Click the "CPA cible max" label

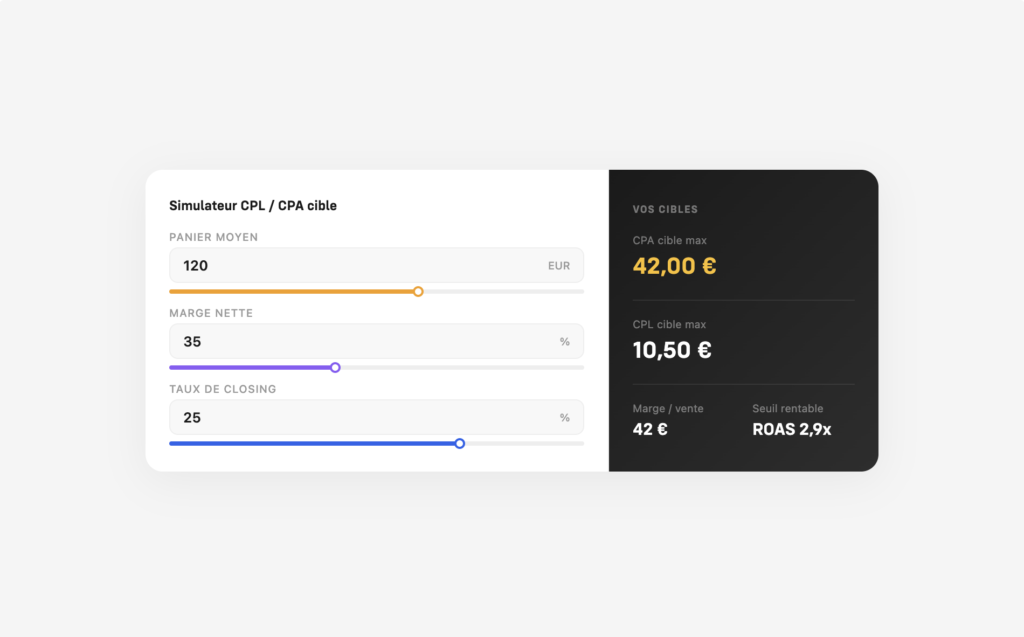[x=670, y=241]
